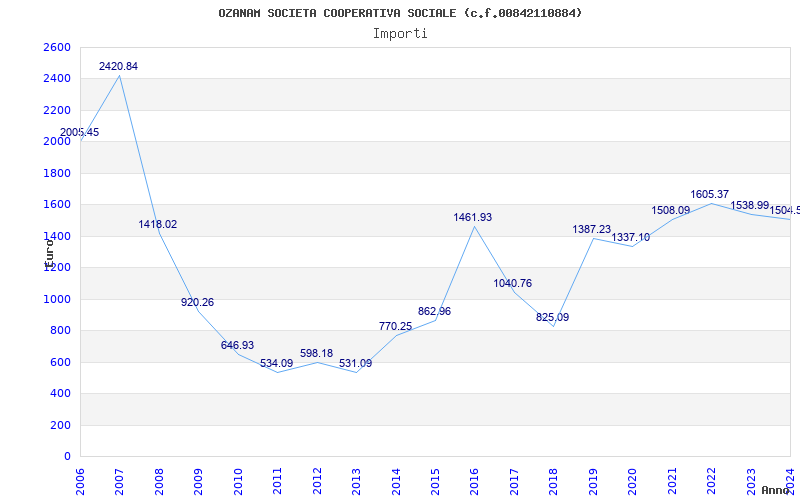Click the 2014 x-axis year label
The image size is (800, 500).
click(396, 482)
